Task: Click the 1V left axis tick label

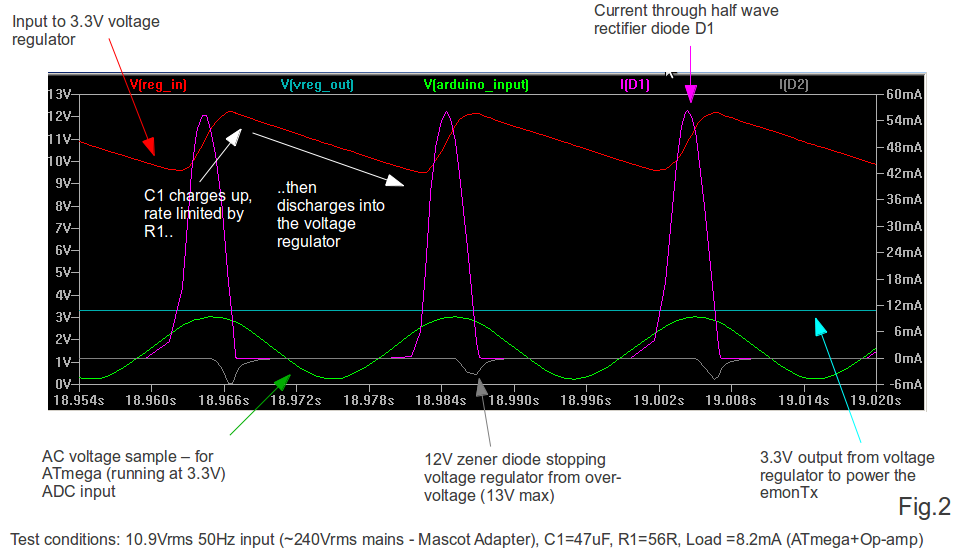Action: tap(63, 362)
